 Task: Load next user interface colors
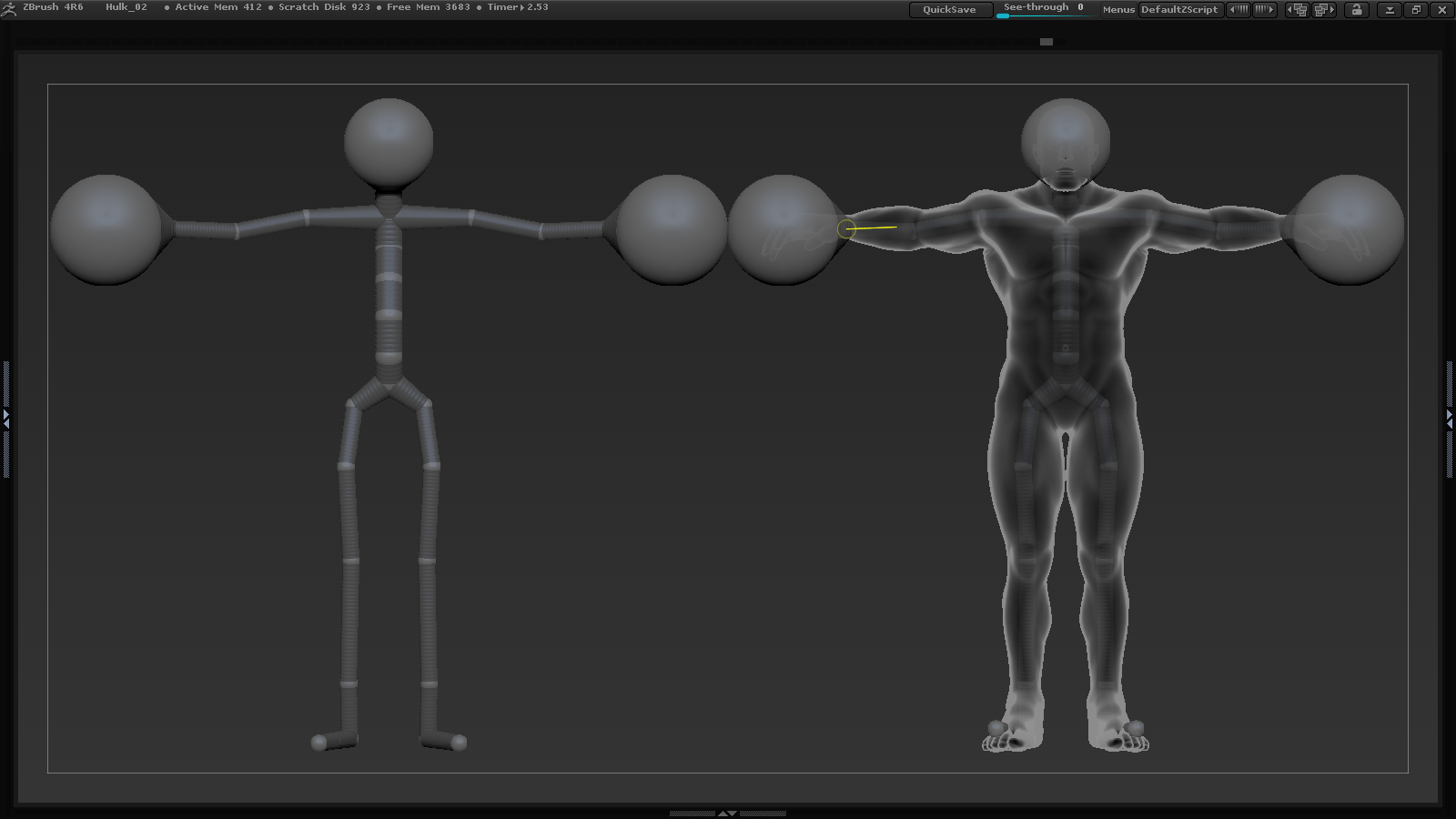[1265, 9]
